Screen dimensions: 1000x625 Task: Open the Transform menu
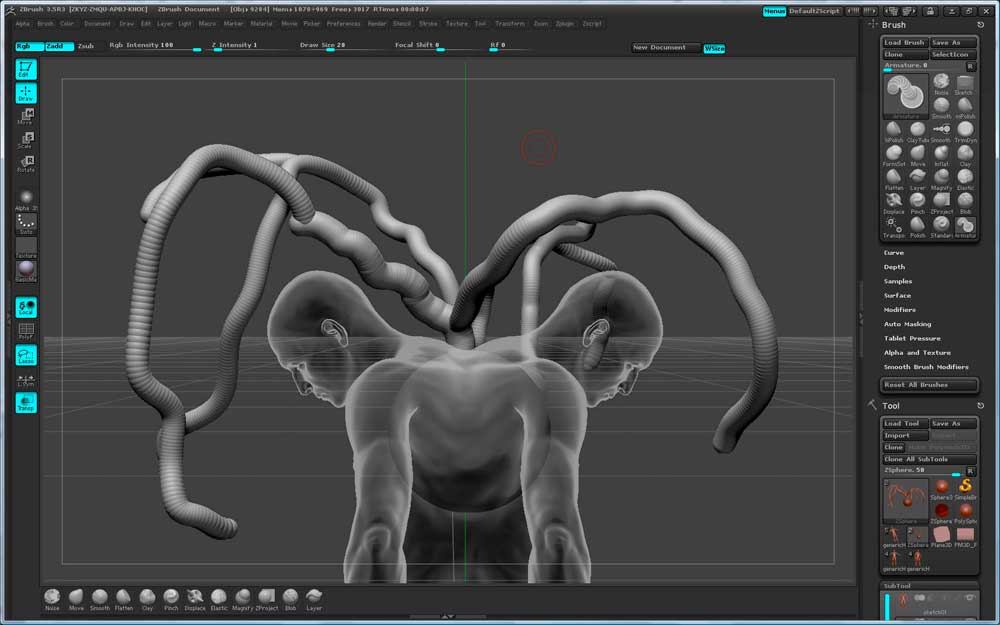pos(510,24)
